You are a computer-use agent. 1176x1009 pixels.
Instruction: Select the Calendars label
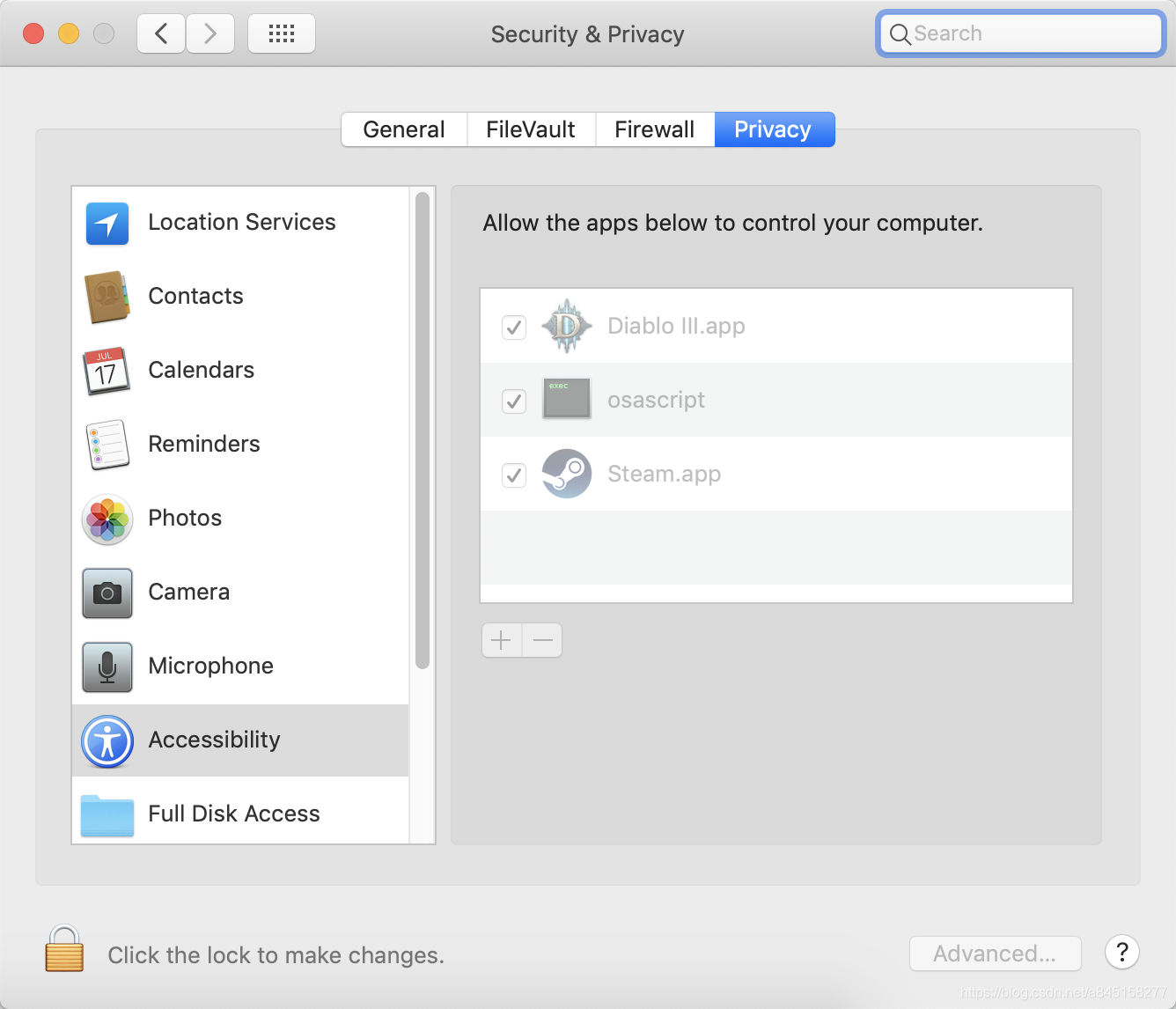202,370
